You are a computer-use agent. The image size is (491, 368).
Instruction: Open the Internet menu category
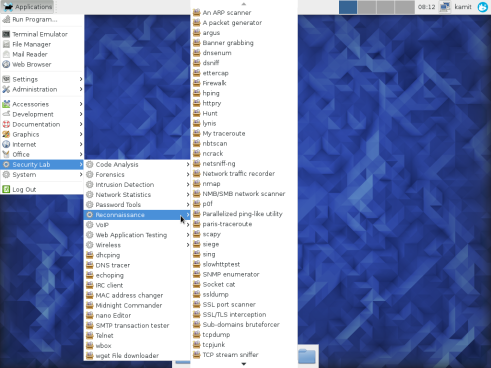pyautogui.click(x=42, y=144)
